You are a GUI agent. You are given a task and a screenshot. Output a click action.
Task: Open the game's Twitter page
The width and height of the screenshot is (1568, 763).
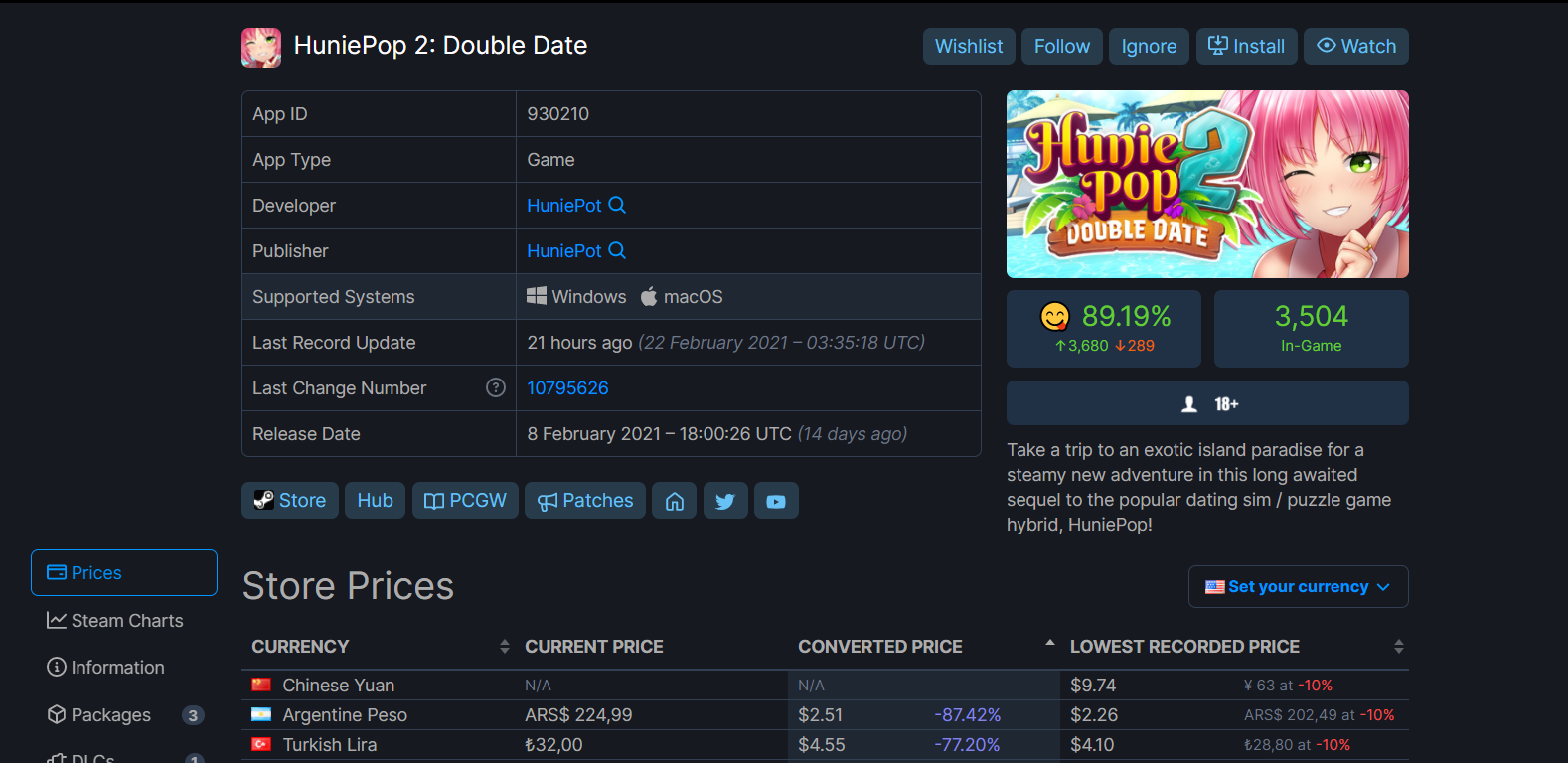(725, 501)
